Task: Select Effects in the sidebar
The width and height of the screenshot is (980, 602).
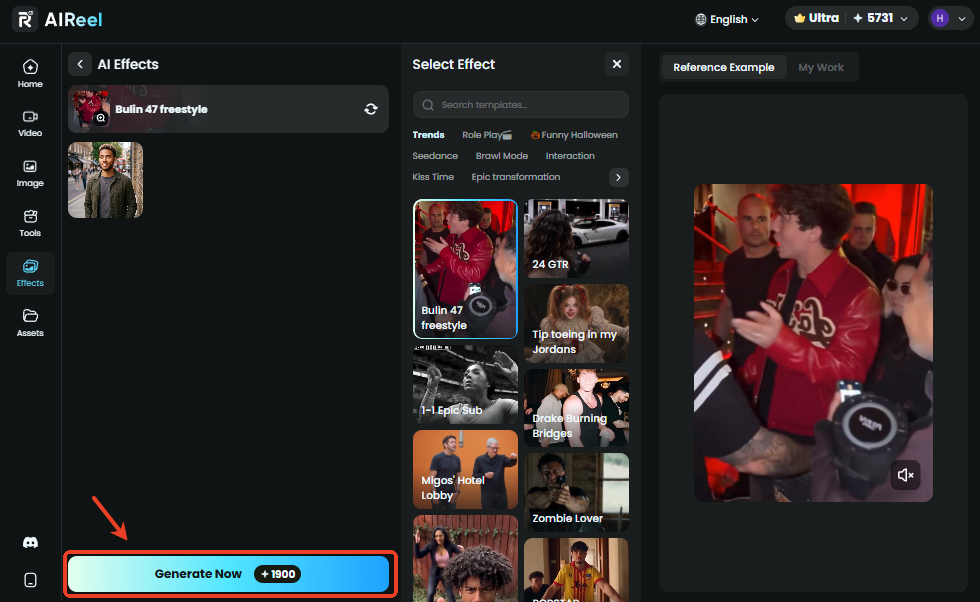Action: pyautogui.click(x=30, y=273)
